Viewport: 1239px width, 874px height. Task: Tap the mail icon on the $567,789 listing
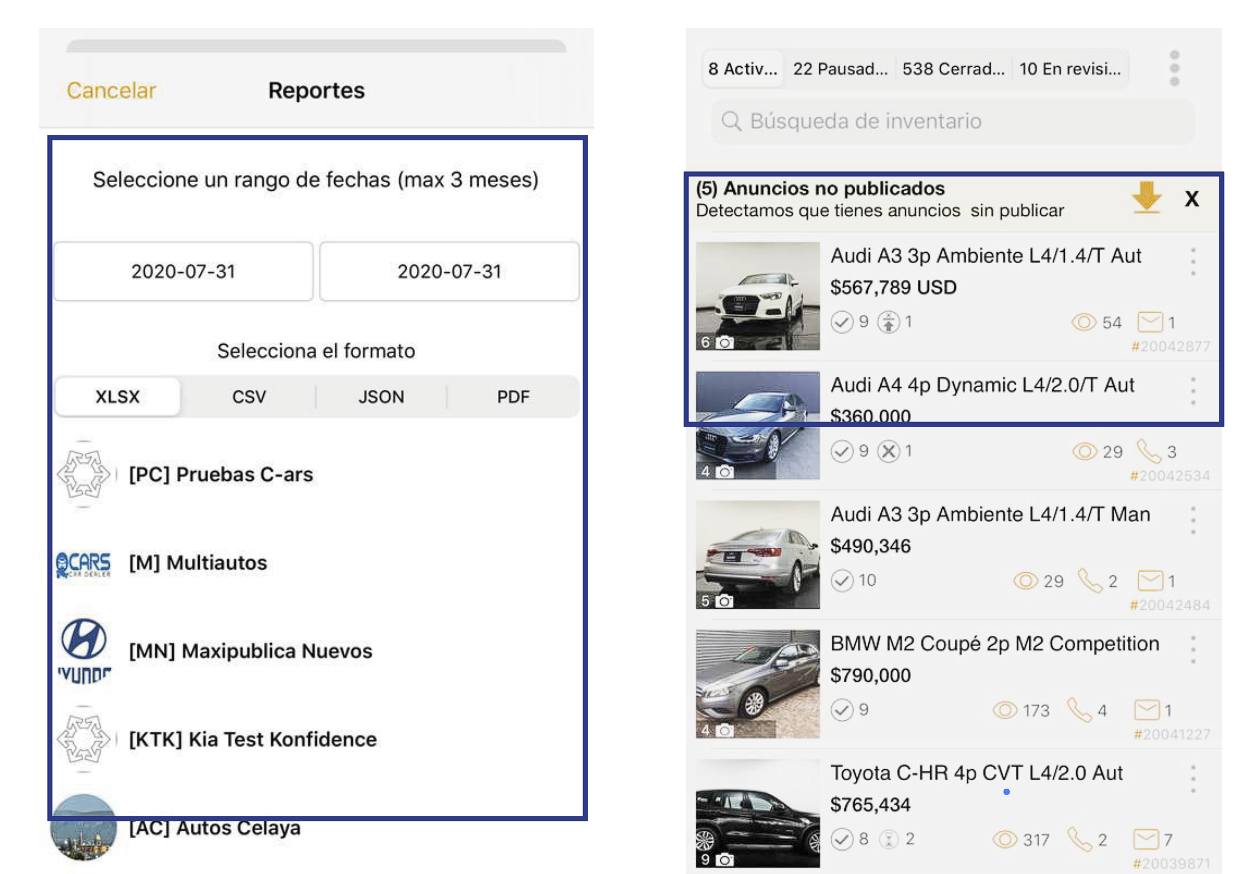click(1150, 322)
